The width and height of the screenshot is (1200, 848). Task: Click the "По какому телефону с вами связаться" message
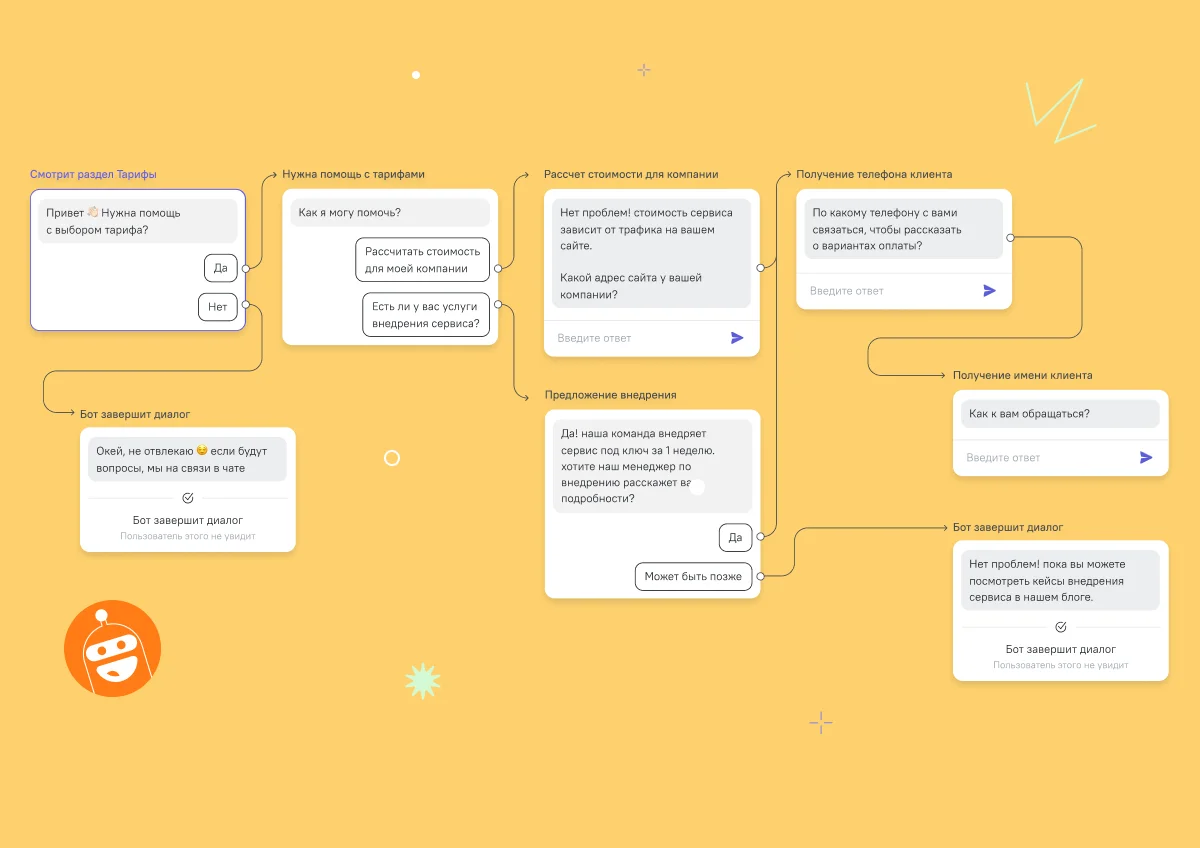pyautogui.click(x=904, y=229)
